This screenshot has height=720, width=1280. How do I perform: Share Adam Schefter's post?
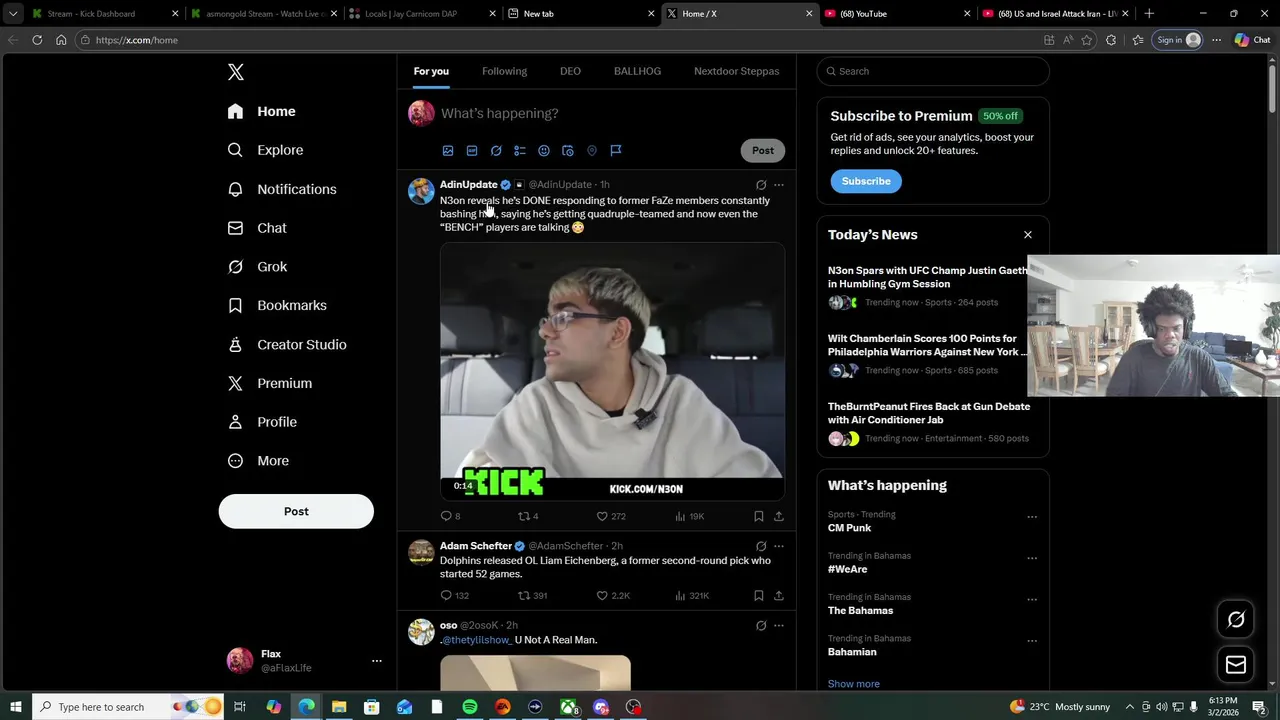(779, 596)
